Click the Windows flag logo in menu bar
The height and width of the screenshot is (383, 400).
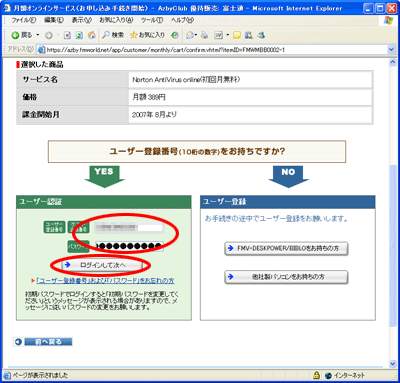click(x=388, y=20)
